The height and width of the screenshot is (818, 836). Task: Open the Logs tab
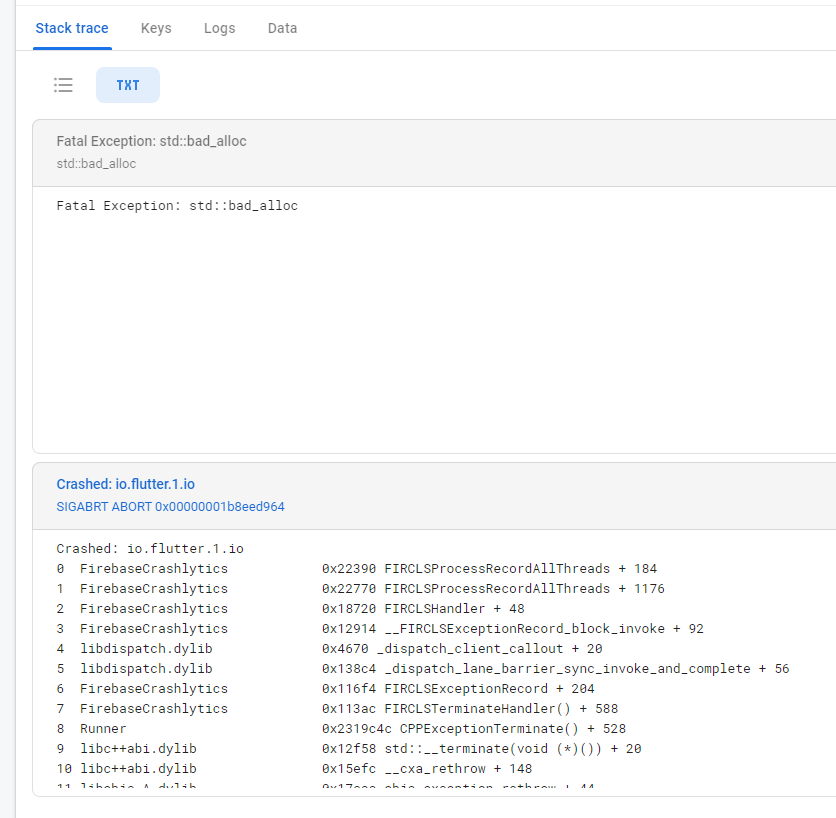point(220,28)
